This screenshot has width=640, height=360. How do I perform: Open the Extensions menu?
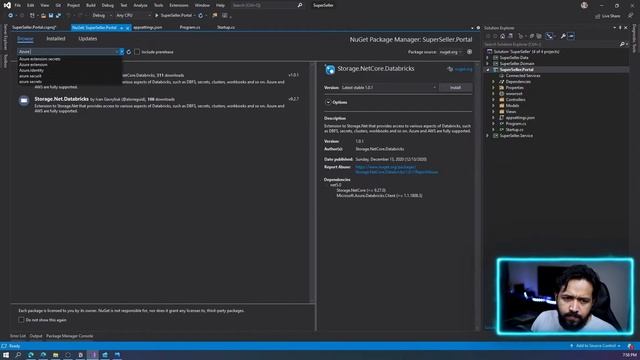(179, 5)
